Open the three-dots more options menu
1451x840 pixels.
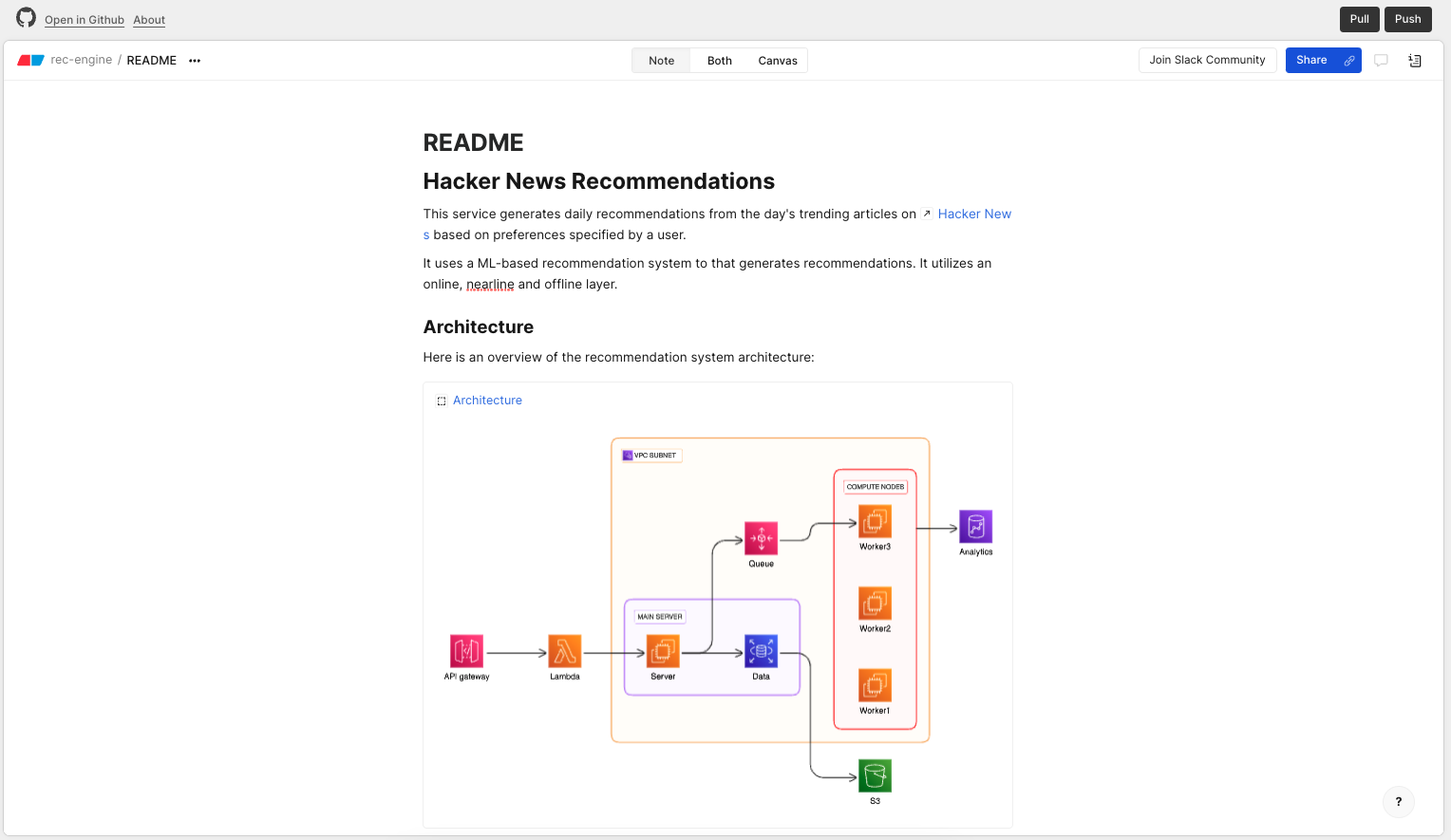[195, 61]
